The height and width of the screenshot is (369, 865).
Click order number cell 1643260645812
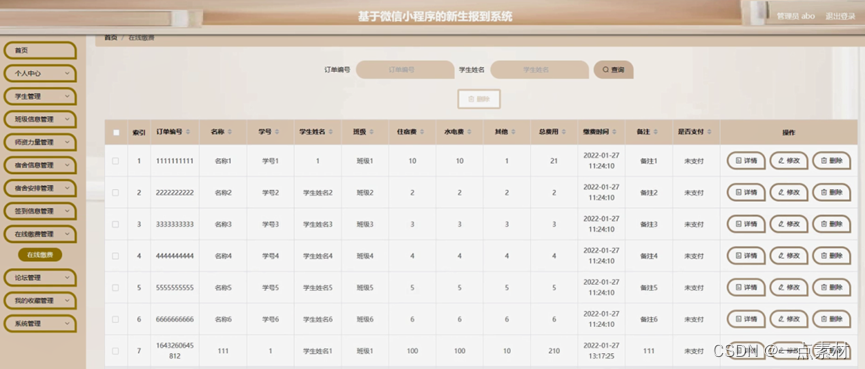[x=174, y=351]
